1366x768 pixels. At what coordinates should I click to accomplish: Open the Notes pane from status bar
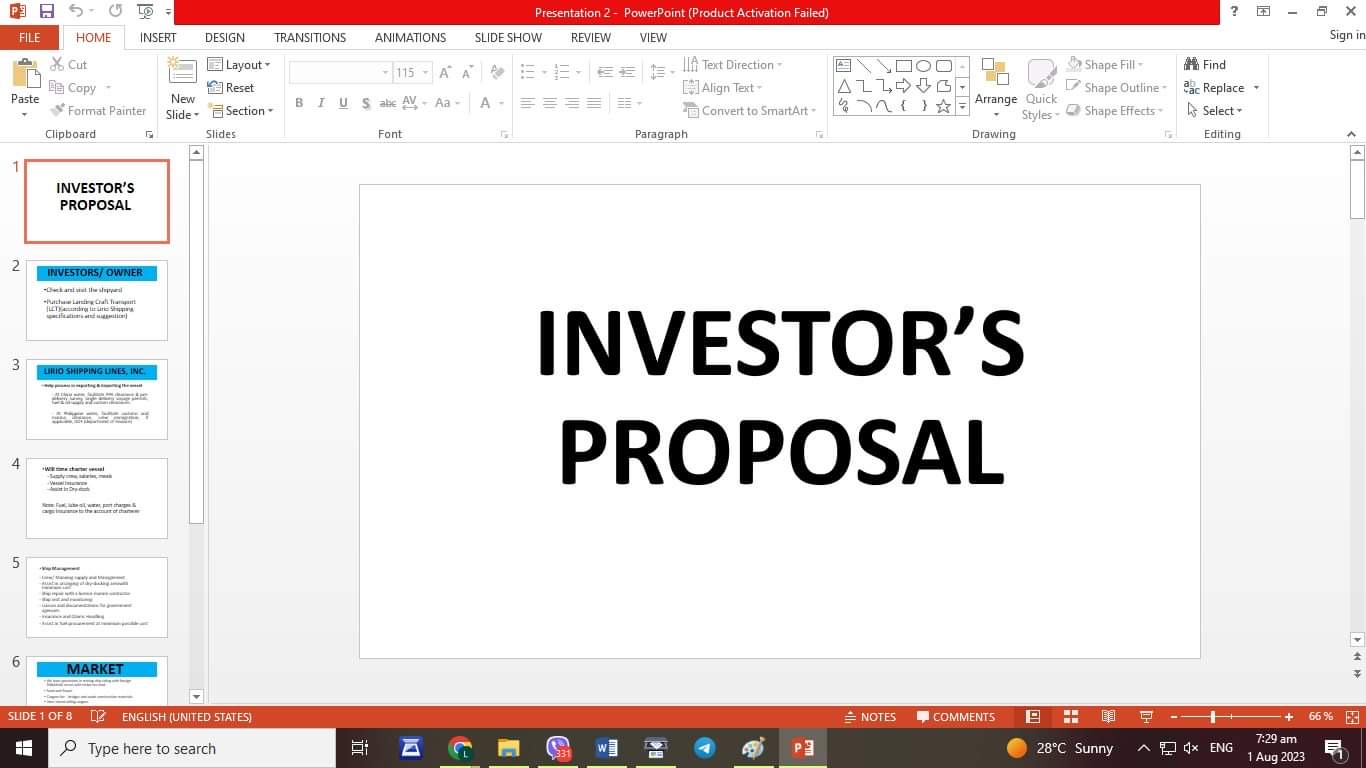point(870,717)
